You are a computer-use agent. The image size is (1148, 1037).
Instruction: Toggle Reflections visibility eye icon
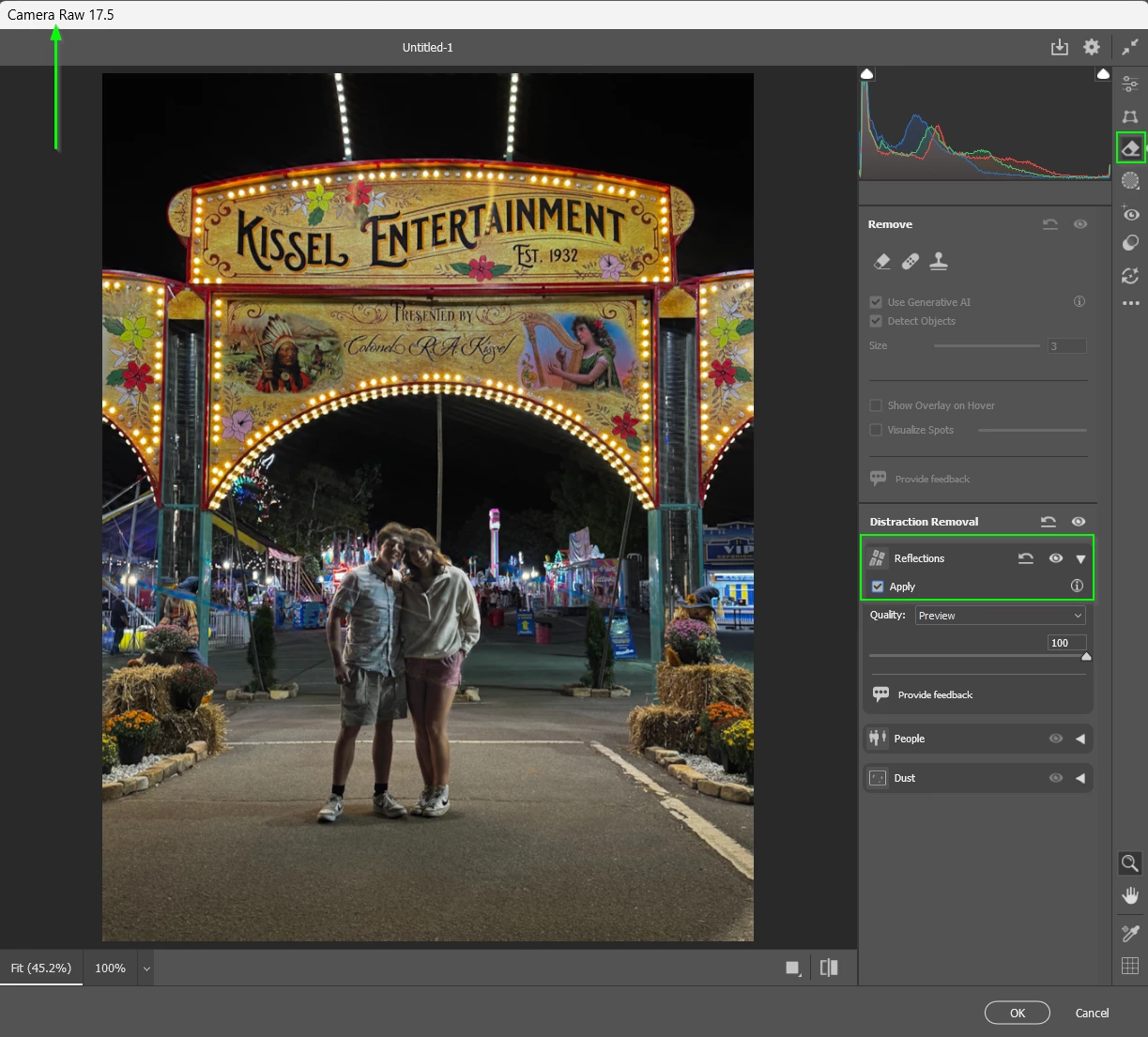[x=1056, y=558]
